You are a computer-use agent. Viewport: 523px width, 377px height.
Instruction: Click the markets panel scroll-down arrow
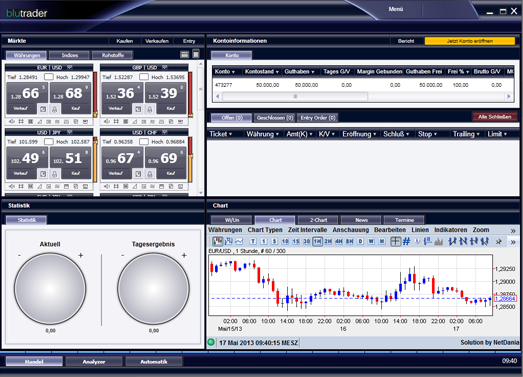coord(200,193)
